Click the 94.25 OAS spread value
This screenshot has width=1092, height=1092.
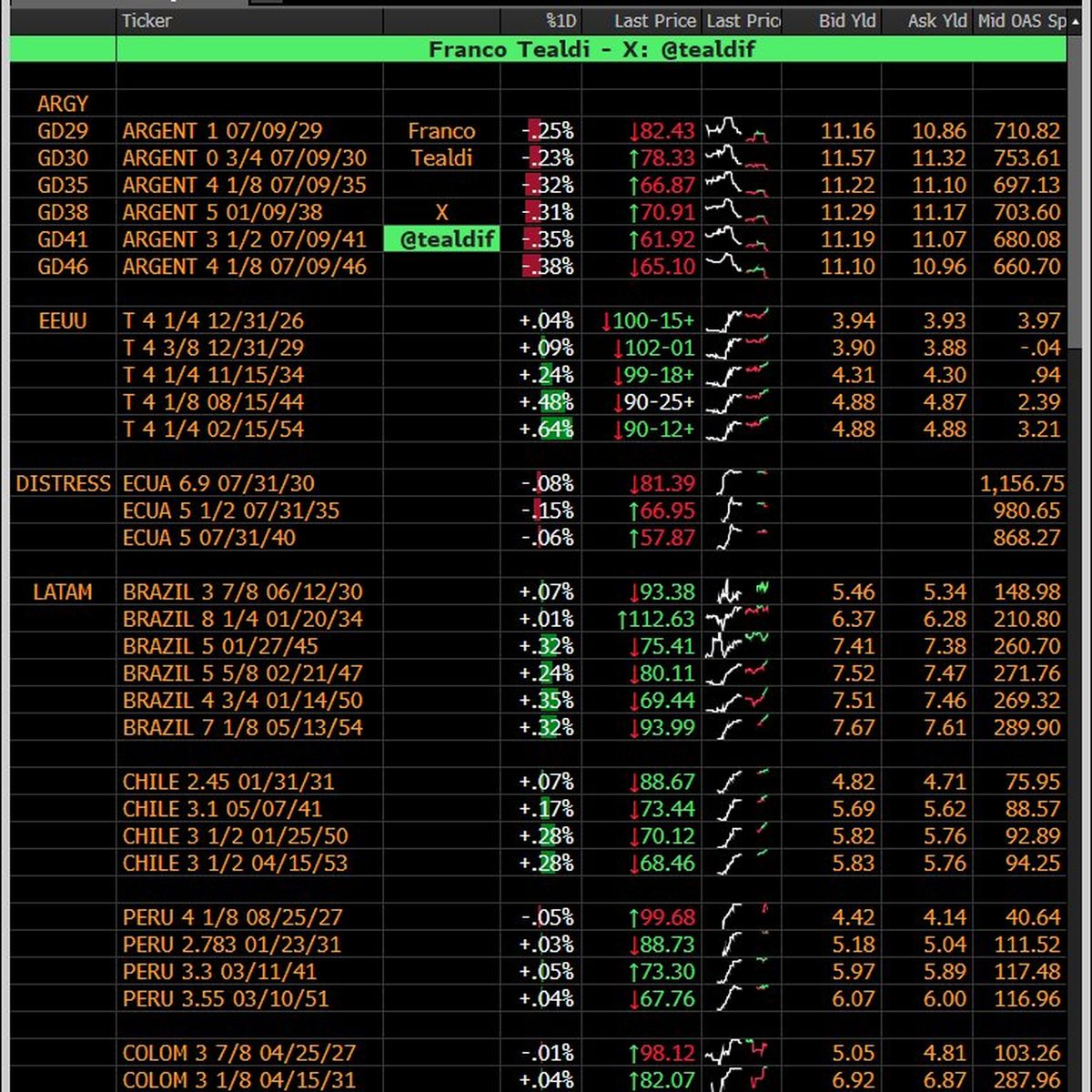[x=1033, y=864]
